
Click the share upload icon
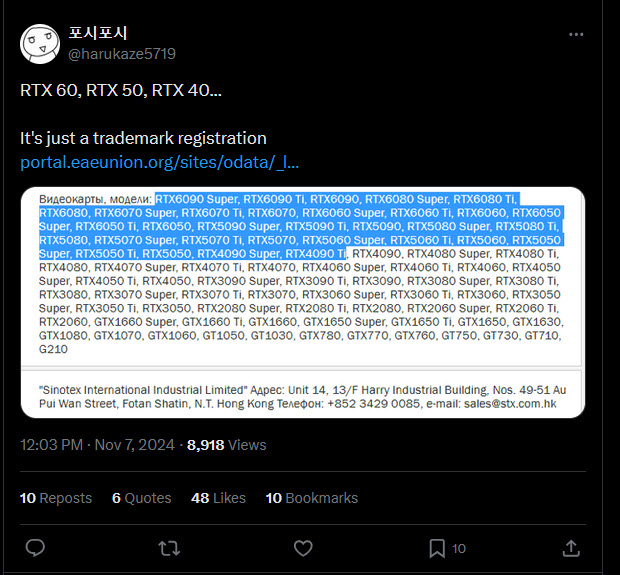(571, 548)
